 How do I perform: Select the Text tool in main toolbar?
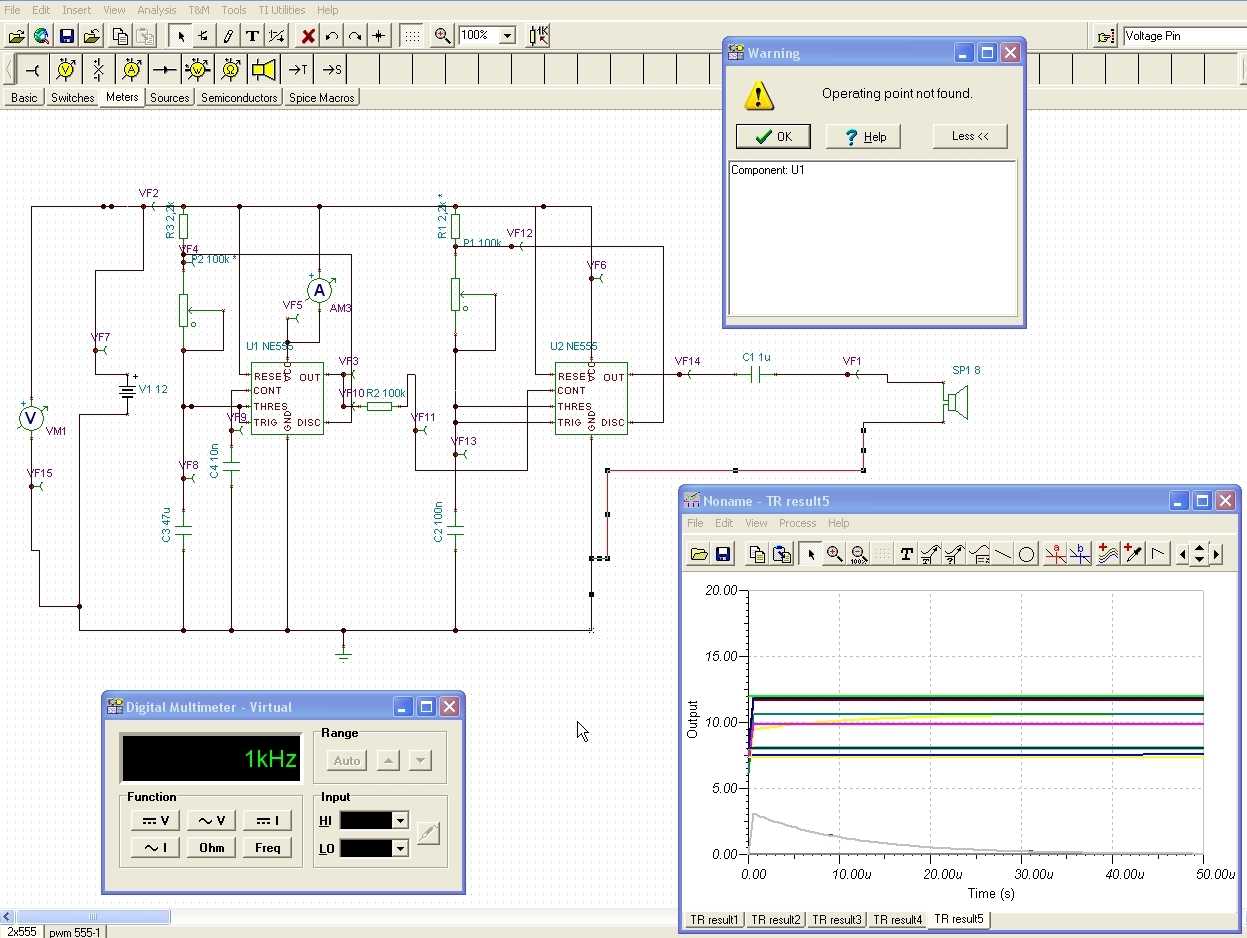(x=252, y=36)
